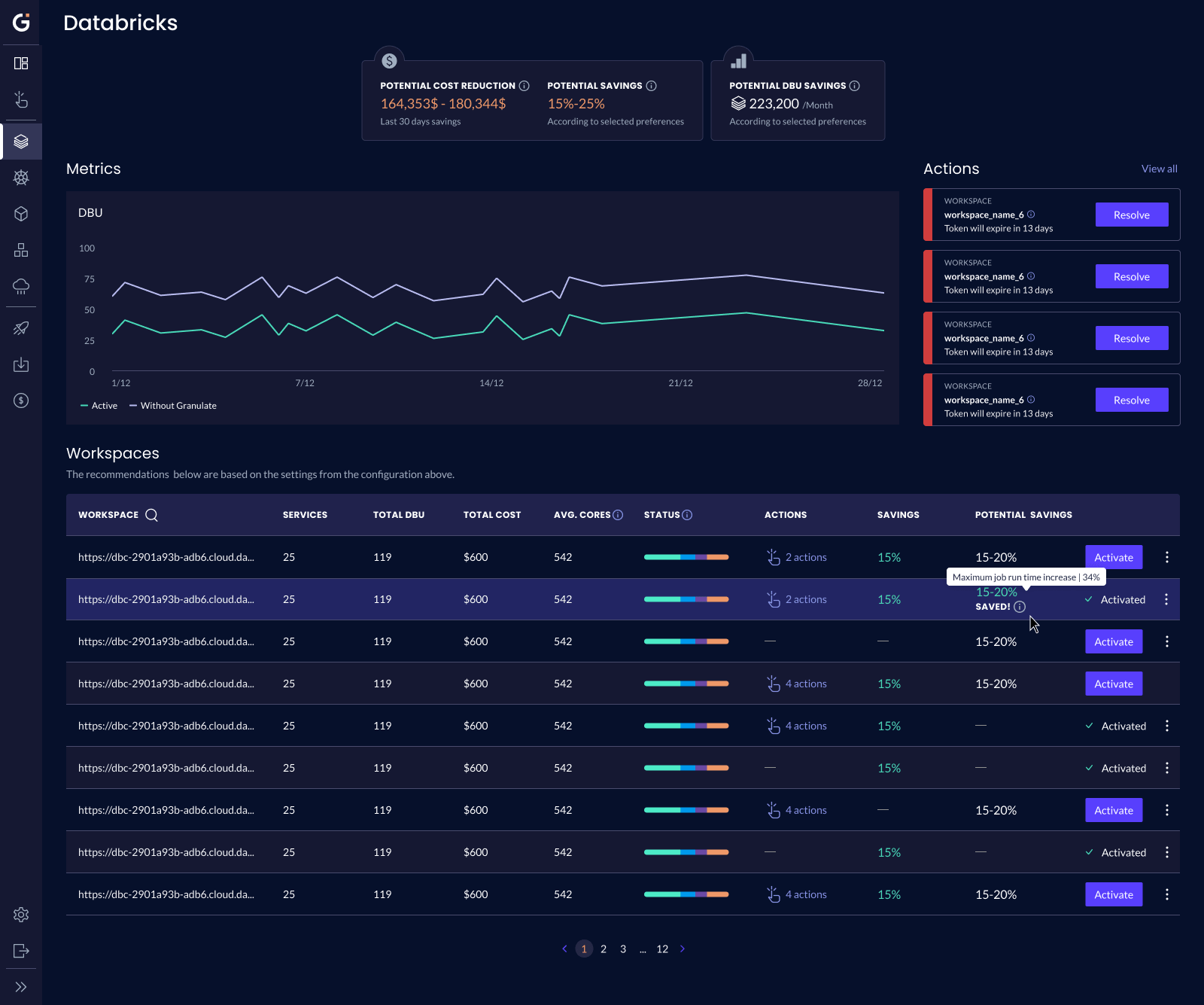This screenshot has height=1005, width=1204.
Task: Open settings via the gear icon
Action: pos(20,915)
